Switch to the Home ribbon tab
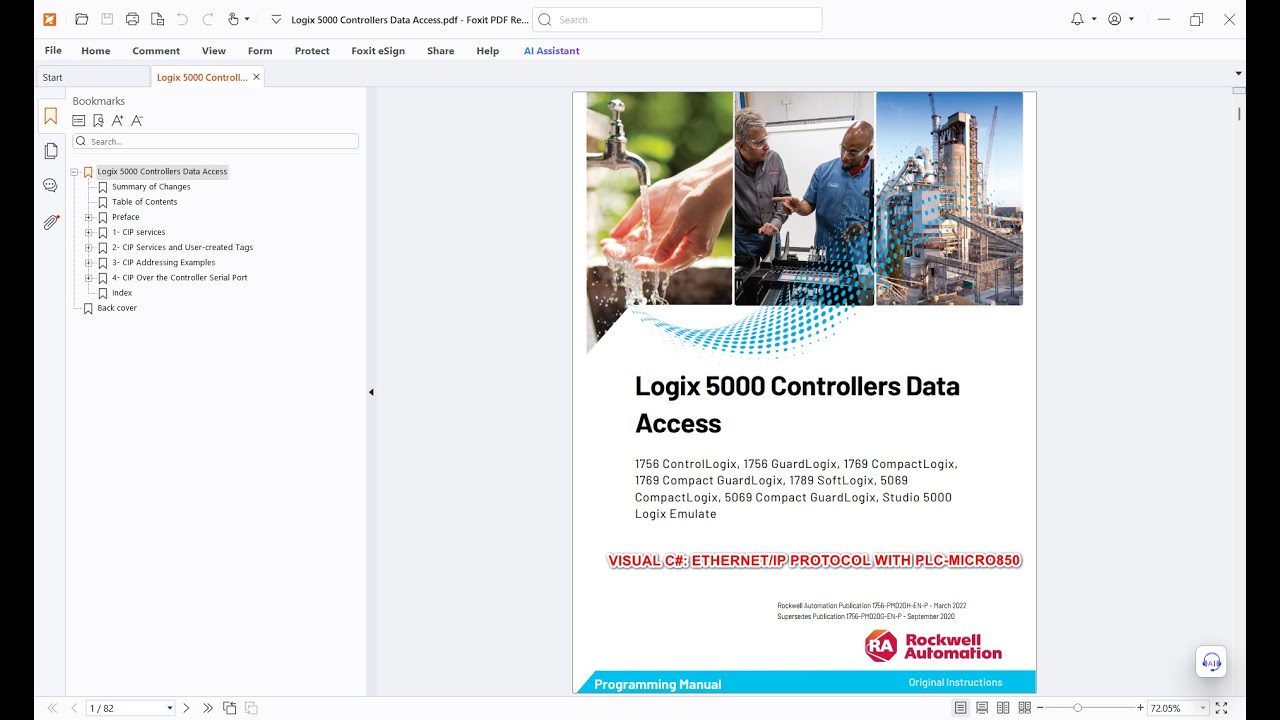 point(96,51)
